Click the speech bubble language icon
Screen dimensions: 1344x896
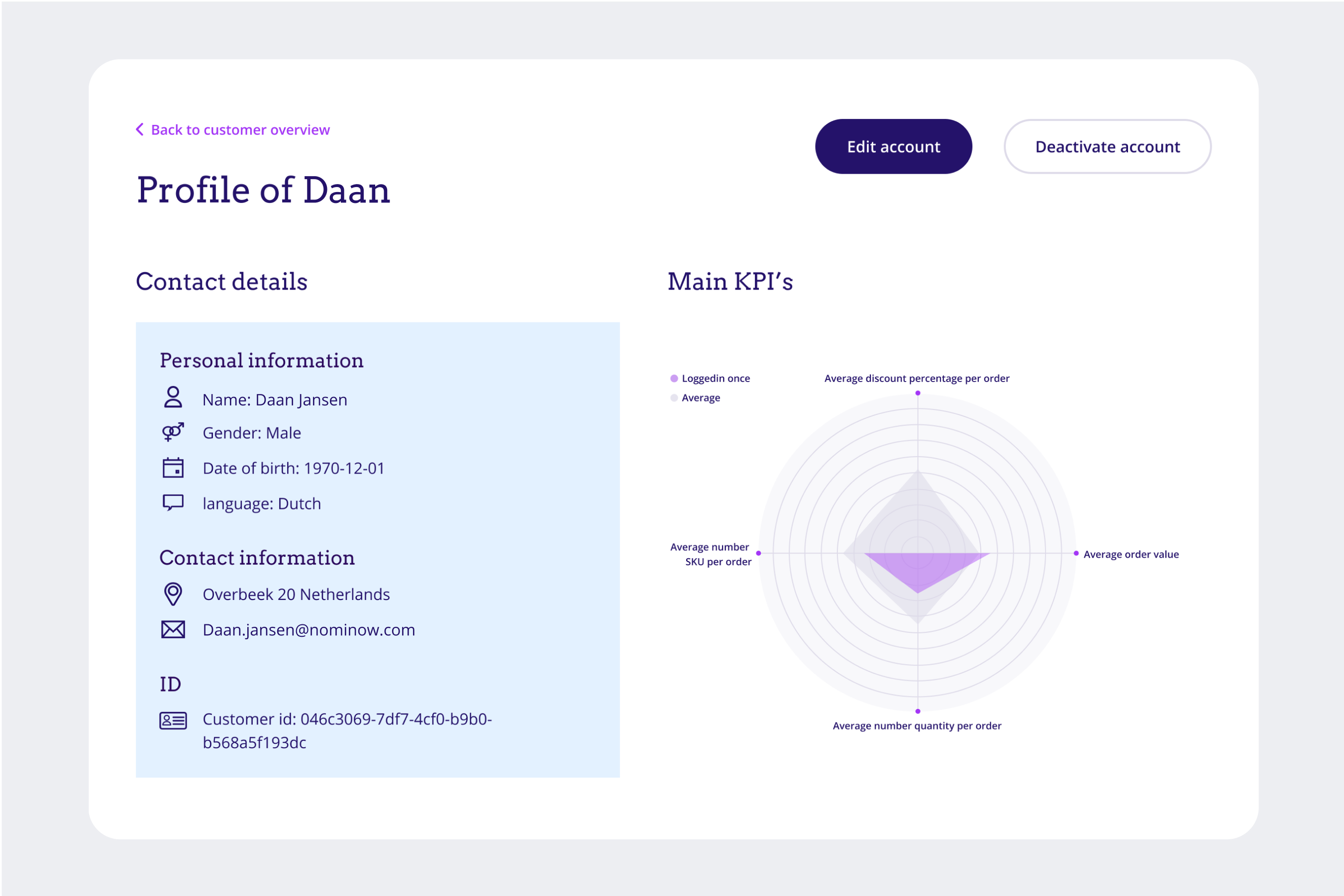(173, 502)
